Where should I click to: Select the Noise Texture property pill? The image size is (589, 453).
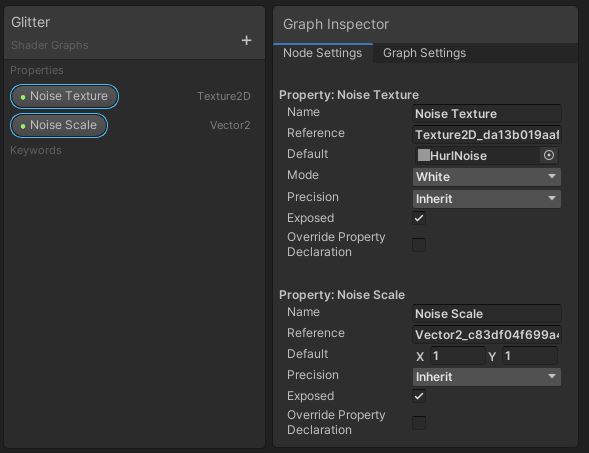pyautogui.click(x=65, y=97)
